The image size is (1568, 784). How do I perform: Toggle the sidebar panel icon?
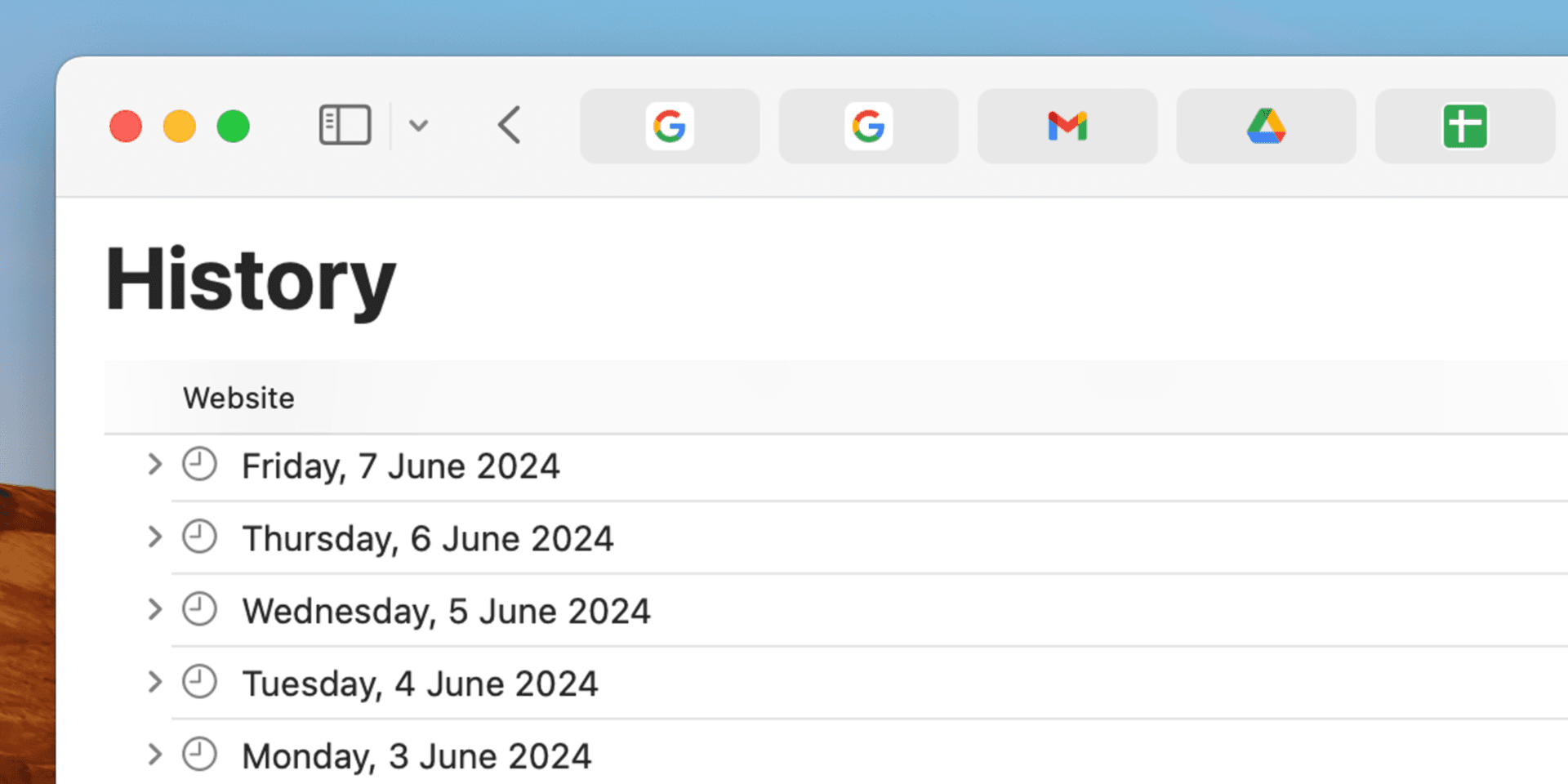[345, 126]
